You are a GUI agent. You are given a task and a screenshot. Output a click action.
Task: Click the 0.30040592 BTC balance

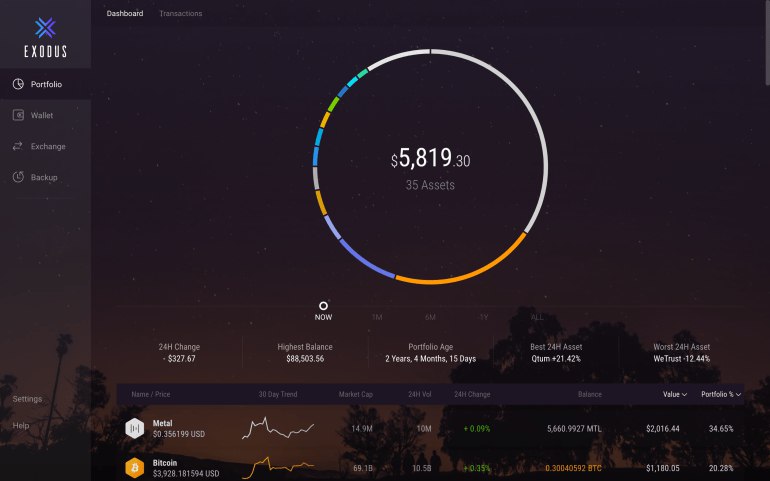[x=573, y=468]
